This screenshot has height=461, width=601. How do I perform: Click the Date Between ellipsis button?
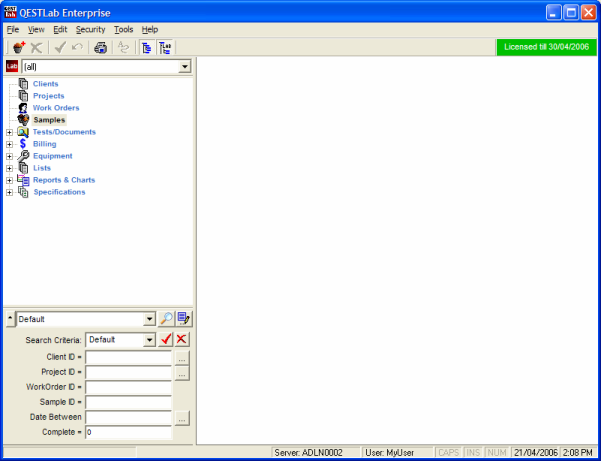tap(182, 418)
